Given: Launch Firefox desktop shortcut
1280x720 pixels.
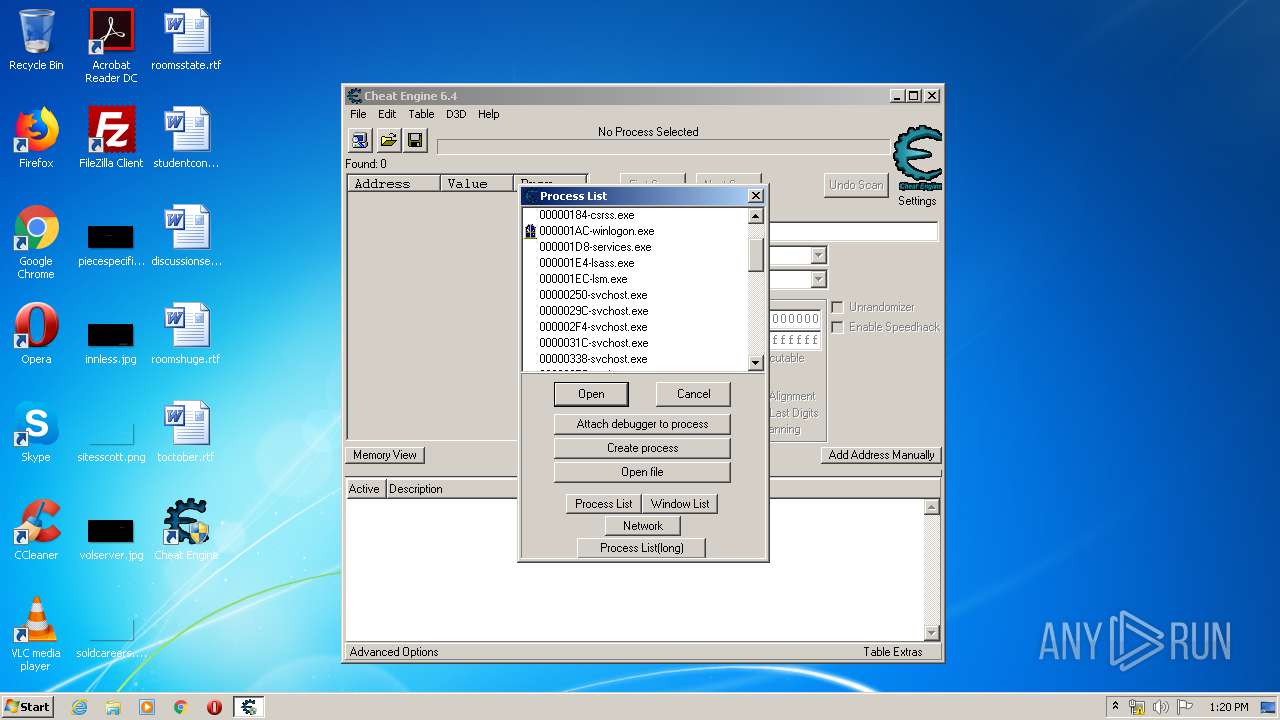Looking at the screenshot, I should pyautogui.click(x=36, y=138).
